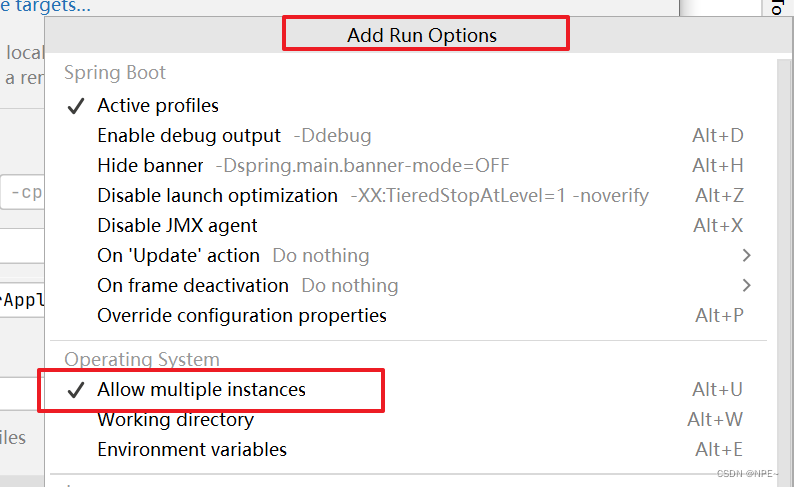Click the Spring Boot section header

coord(115,73)
